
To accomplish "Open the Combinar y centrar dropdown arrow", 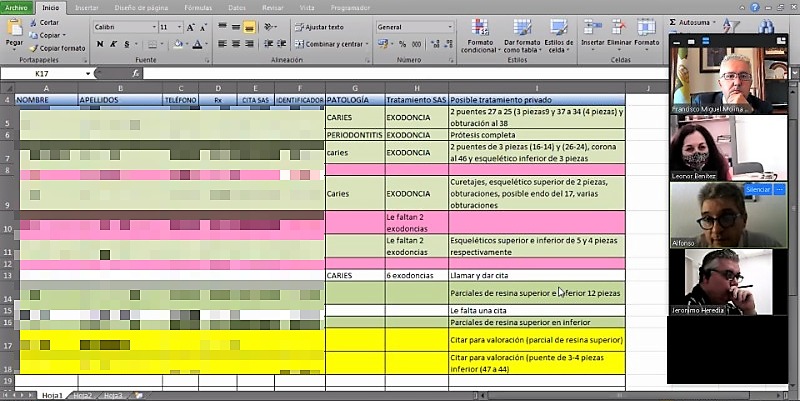I will point(367,44).
